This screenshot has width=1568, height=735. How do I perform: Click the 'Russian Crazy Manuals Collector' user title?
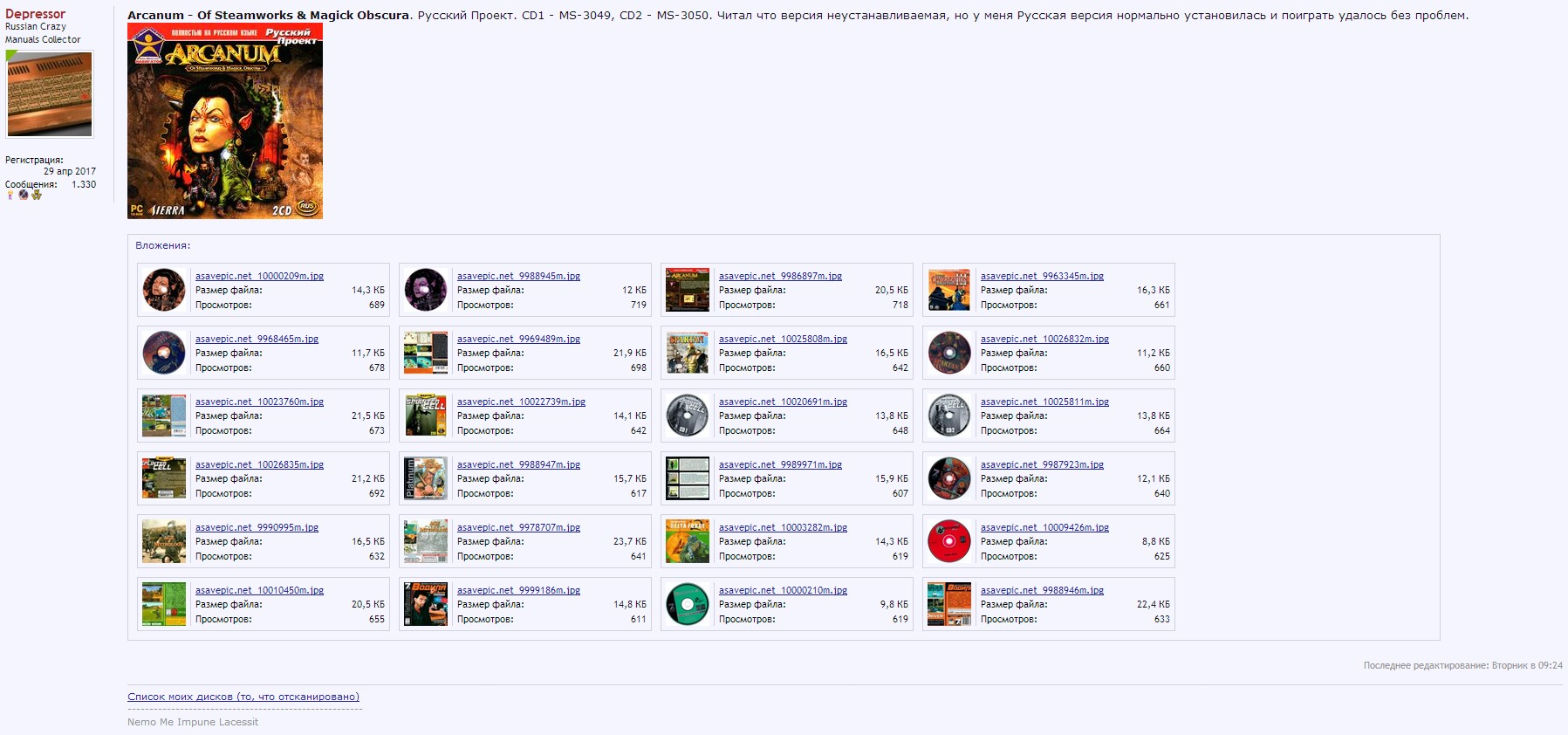43,33
